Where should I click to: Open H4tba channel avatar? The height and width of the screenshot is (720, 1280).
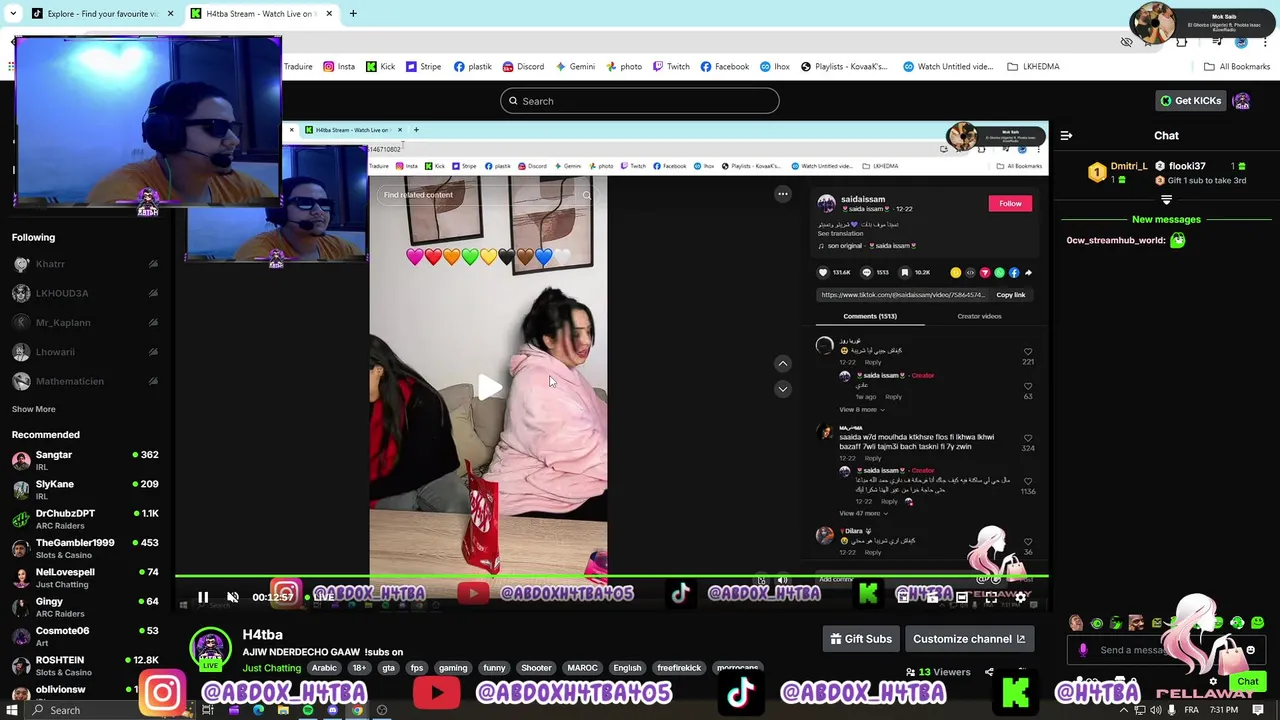click(211, 647)
